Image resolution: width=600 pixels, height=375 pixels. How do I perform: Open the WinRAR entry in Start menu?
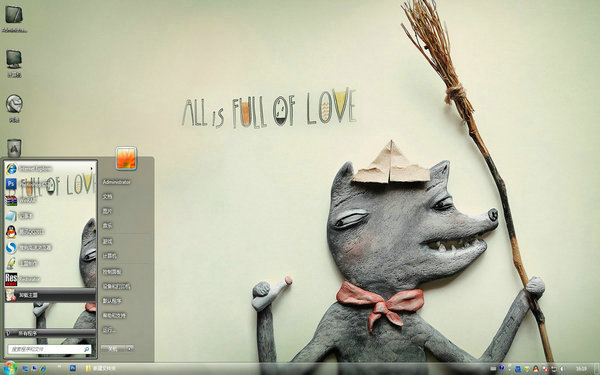[x=50, y=200]
